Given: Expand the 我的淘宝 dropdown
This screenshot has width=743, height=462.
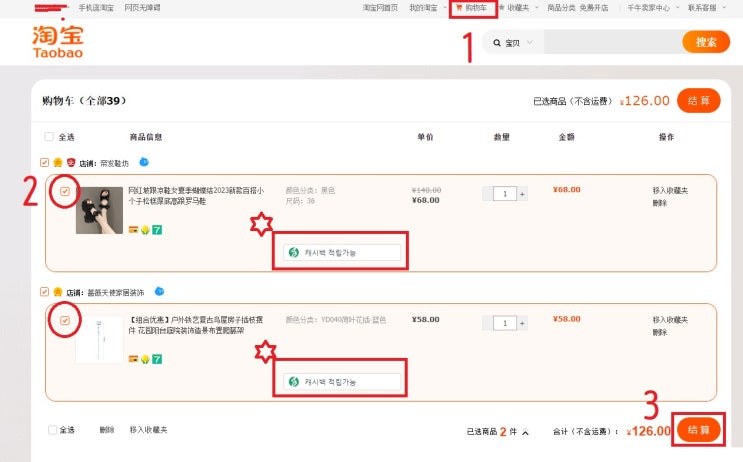Looking at the screenshot, I should click(x=444, y=8).
